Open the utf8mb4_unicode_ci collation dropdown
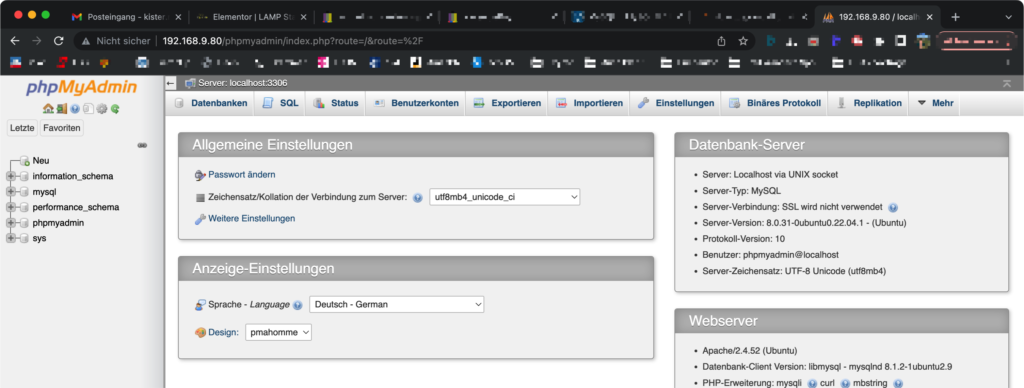The width and height of the screenshot is (1024, 388). (x=505, y=197)
